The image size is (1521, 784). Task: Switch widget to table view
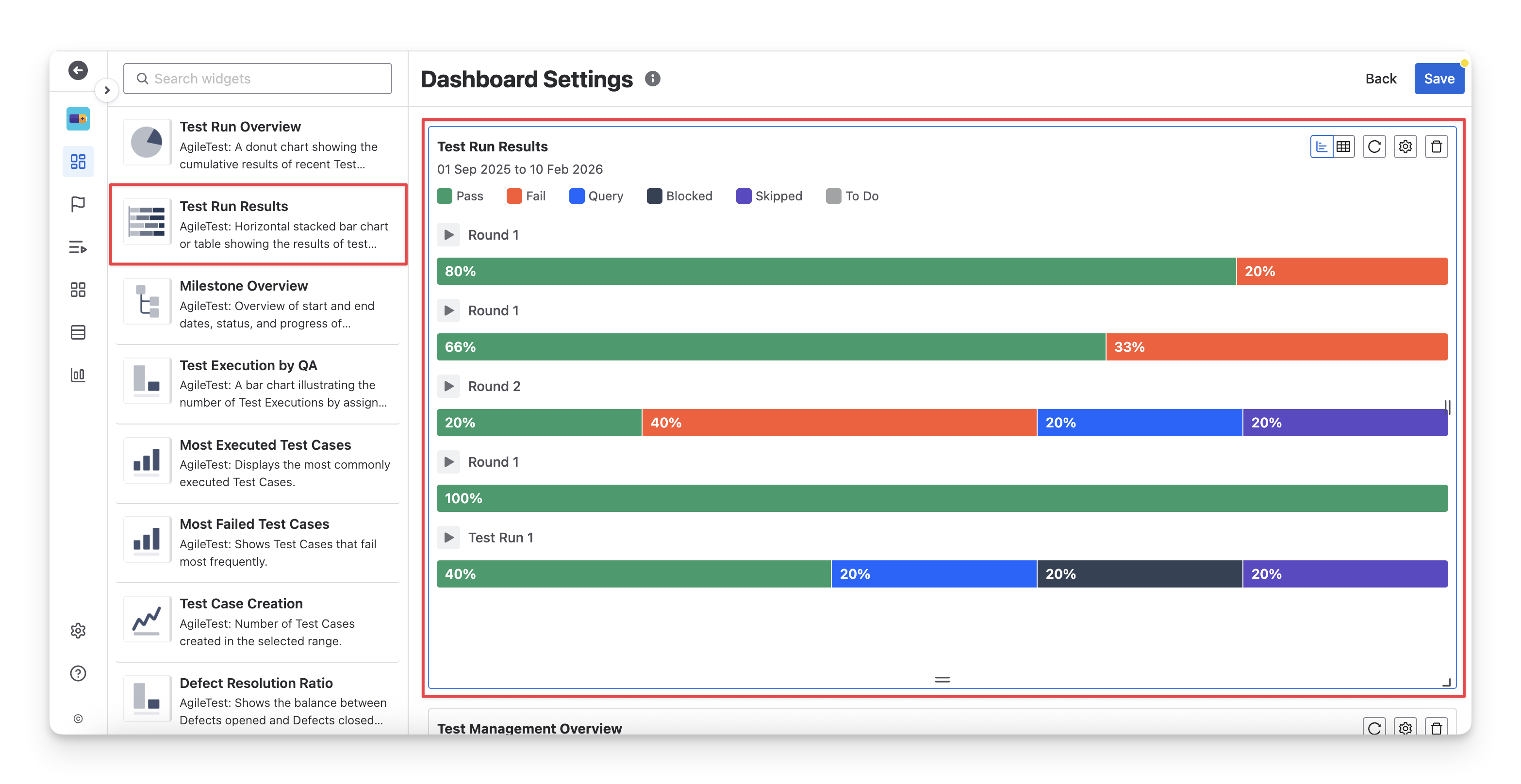click(x=1343, y=147)
